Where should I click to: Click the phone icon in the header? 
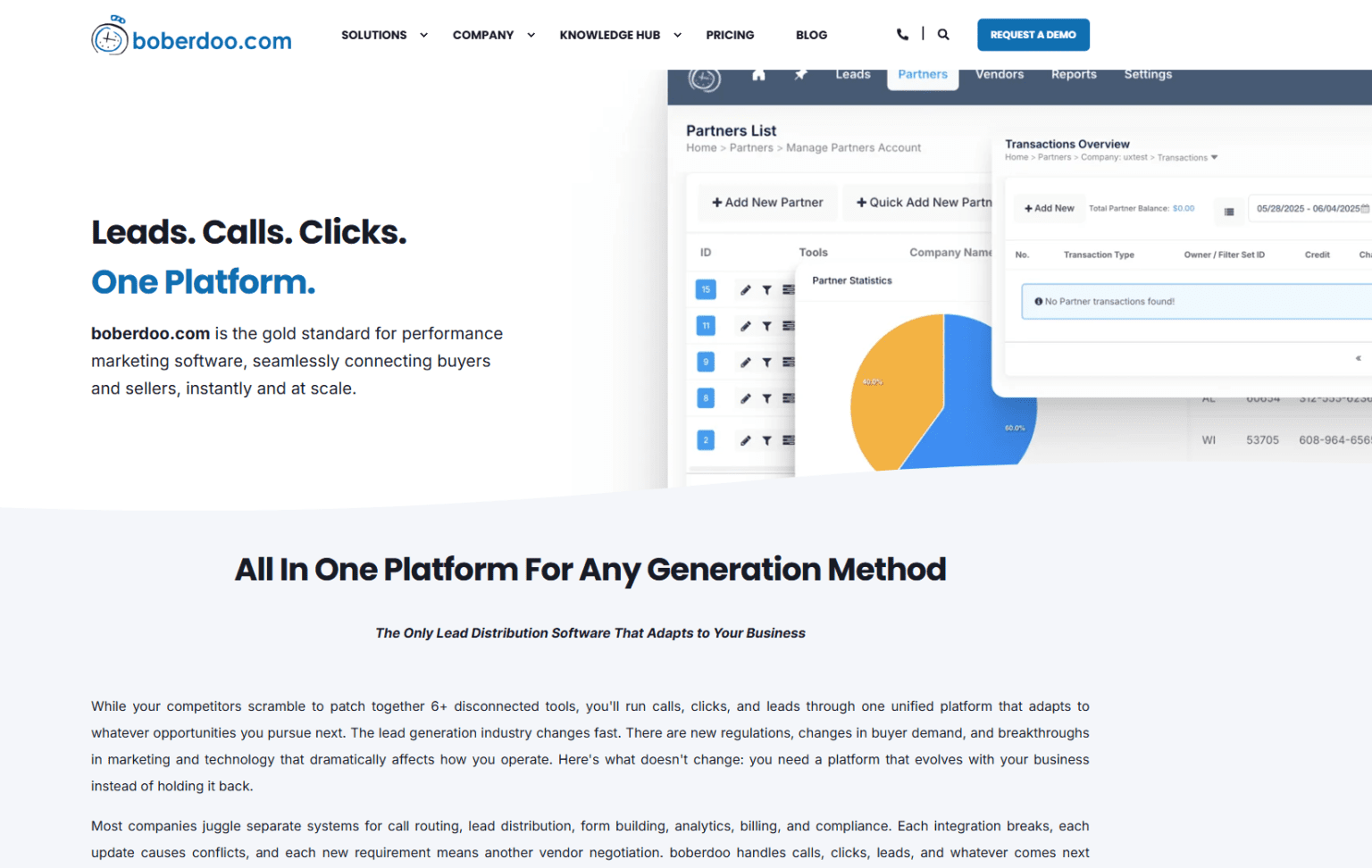(902, 35)
